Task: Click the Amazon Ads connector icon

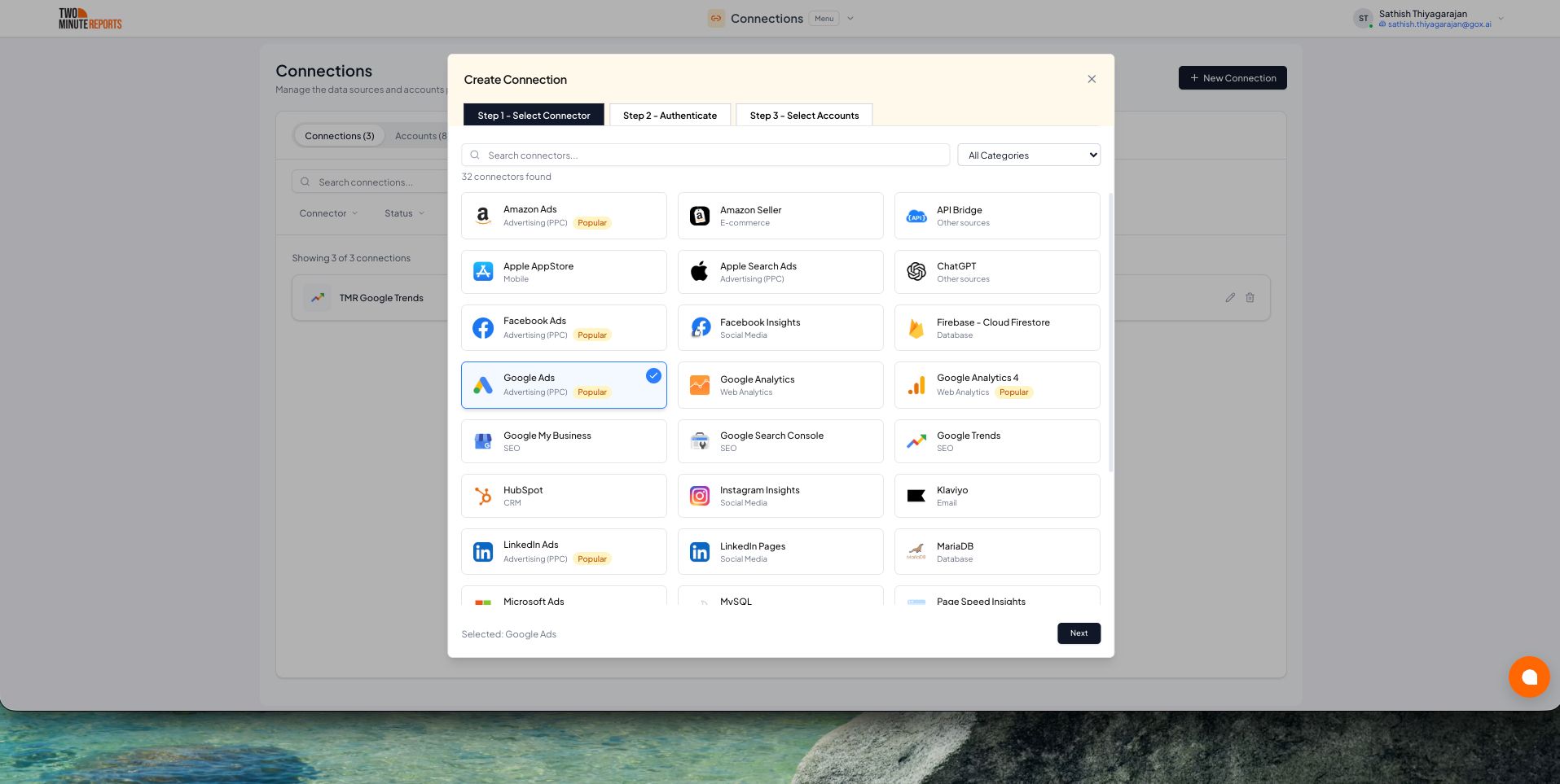Action: pyautogui.click(x=483, y=216)
